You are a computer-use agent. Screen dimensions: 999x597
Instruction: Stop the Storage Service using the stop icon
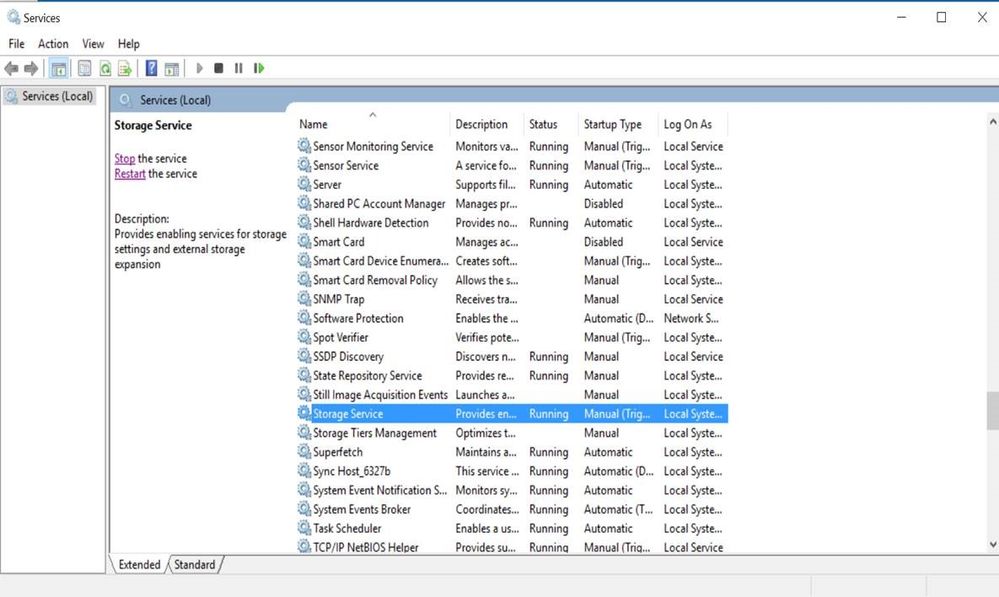coord(218,68)
